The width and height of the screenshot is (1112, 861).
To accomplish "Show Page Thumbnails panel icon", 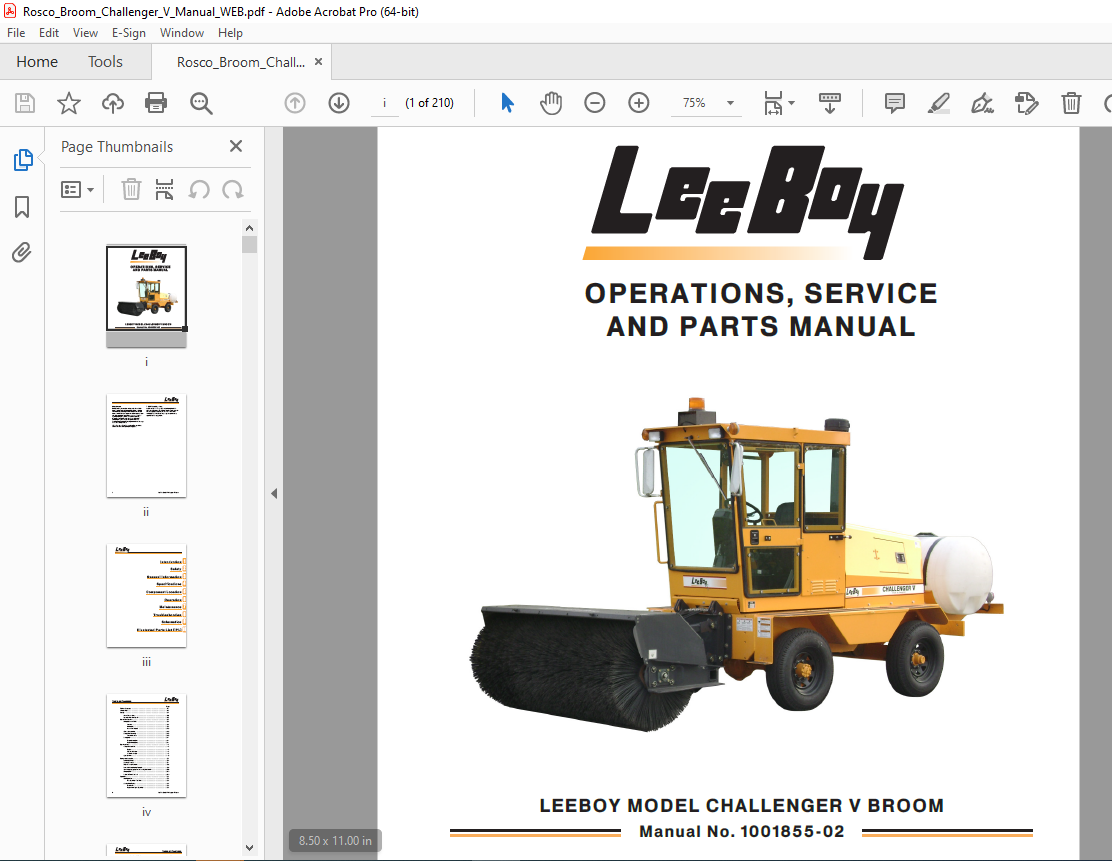I will pos(23,160).
